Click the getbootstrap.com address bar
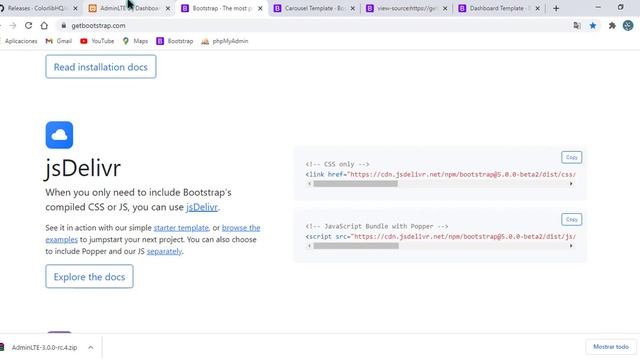Screen dimensions: 640x360 point(314,25)
